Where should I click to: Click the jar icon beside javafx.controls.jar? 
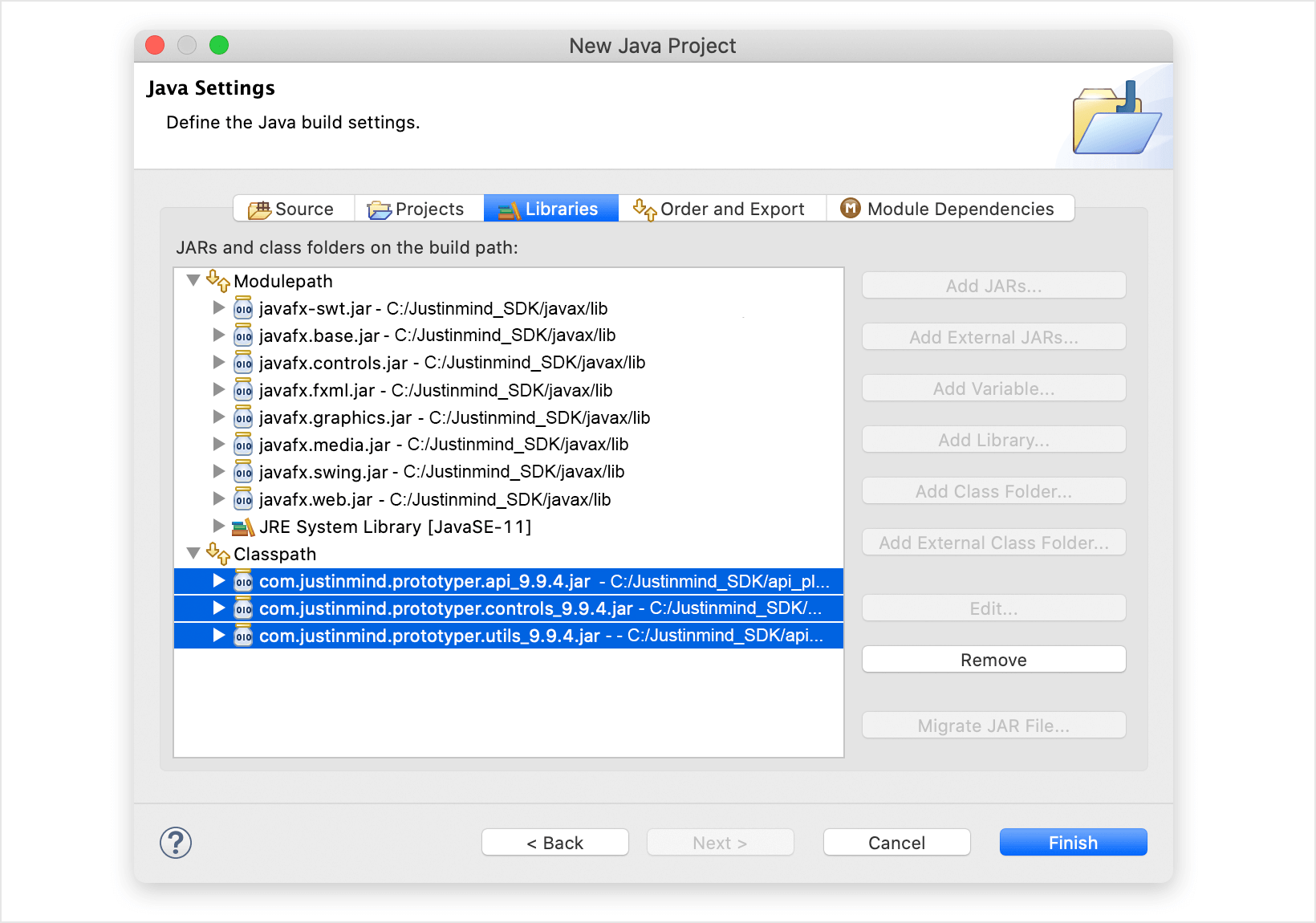pos(243,363)
